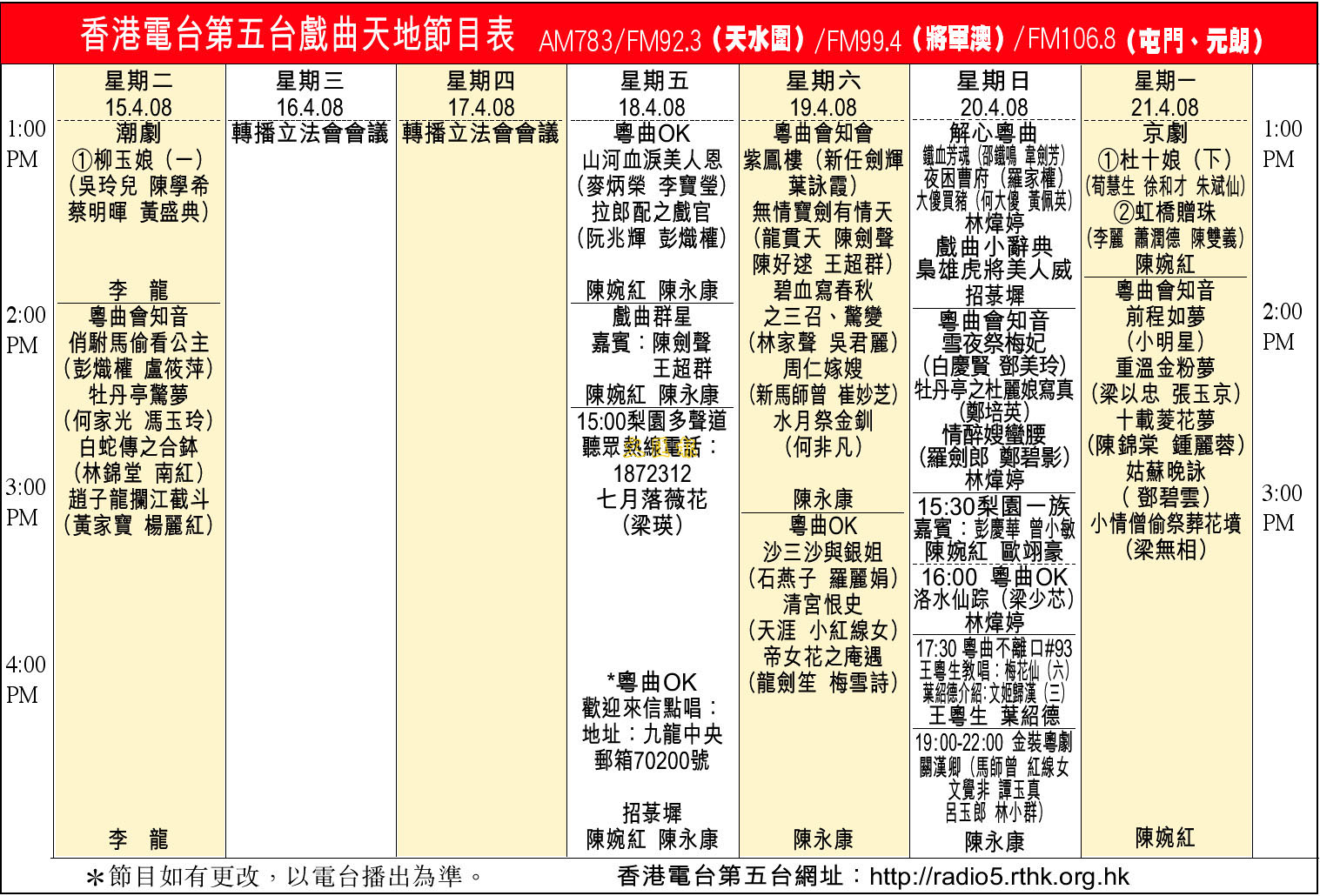
Task: Click the 15:00 梨園多聲道 entry on Friday
Action: (652, 422)
